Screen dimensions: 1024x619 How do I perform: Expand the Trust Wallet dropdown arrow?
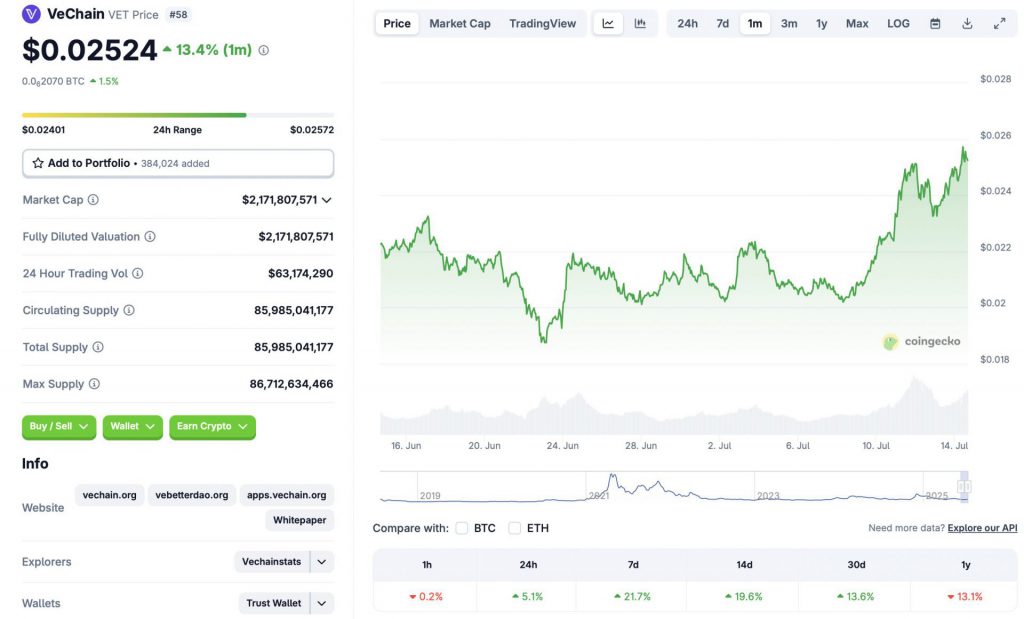322,603
